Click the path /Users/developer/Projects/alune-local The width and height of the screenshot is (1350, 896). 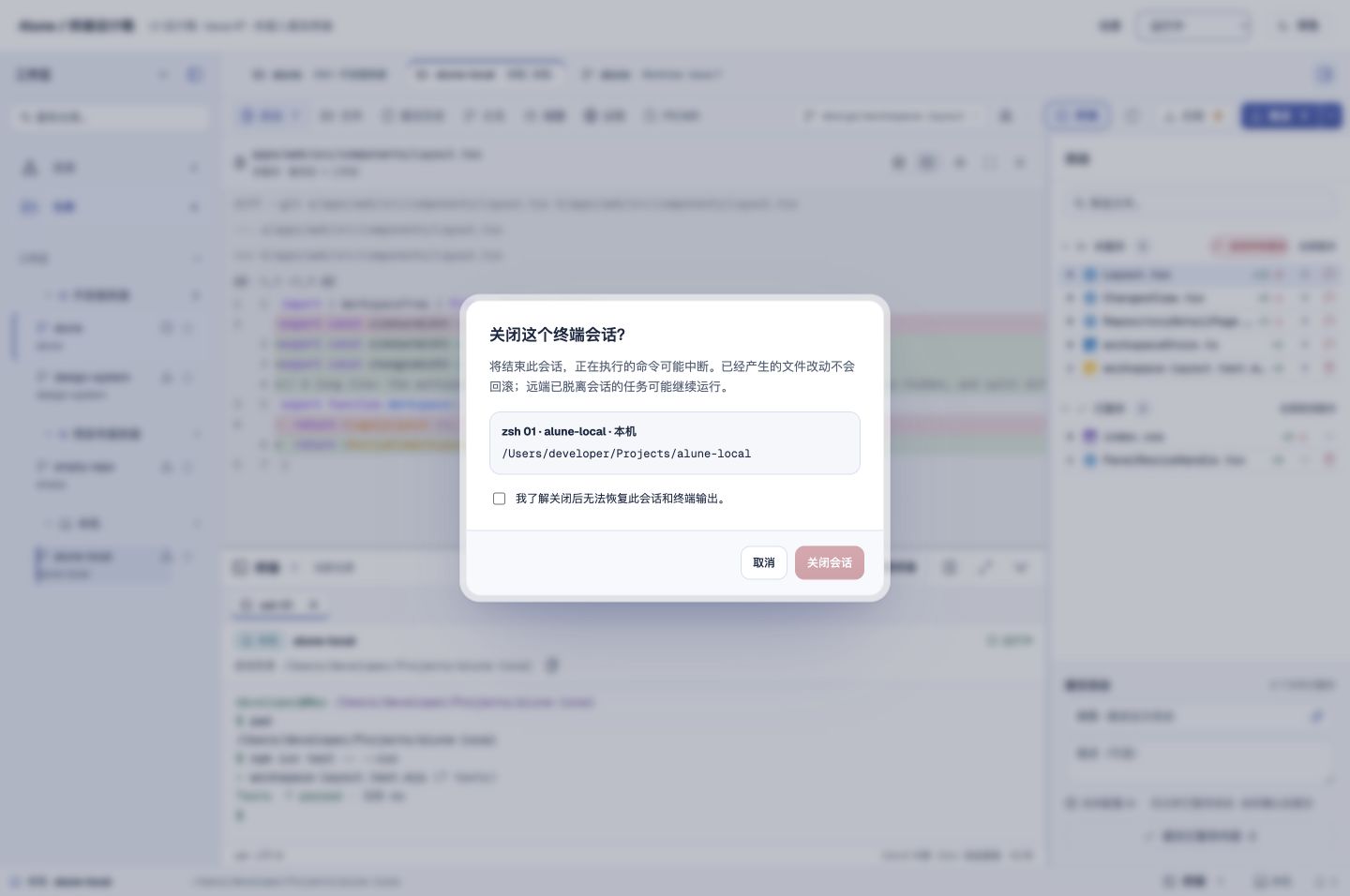tap(626, 454)
